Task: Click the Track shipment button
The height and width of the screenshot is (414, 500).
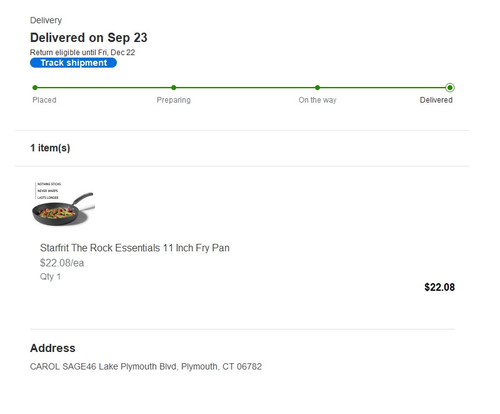Action: click(73, 63)
